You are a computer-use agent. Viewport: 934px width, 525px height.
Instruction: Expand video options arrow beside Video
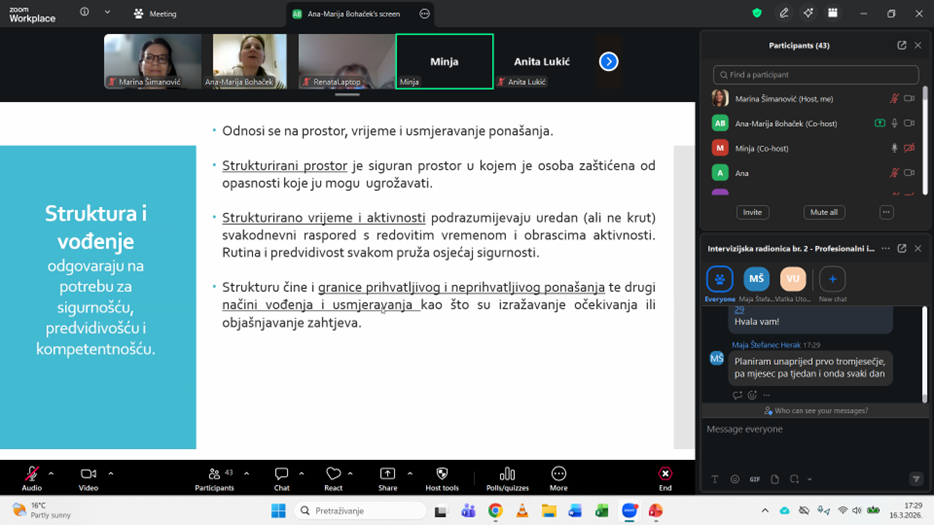tap(110, 474)
